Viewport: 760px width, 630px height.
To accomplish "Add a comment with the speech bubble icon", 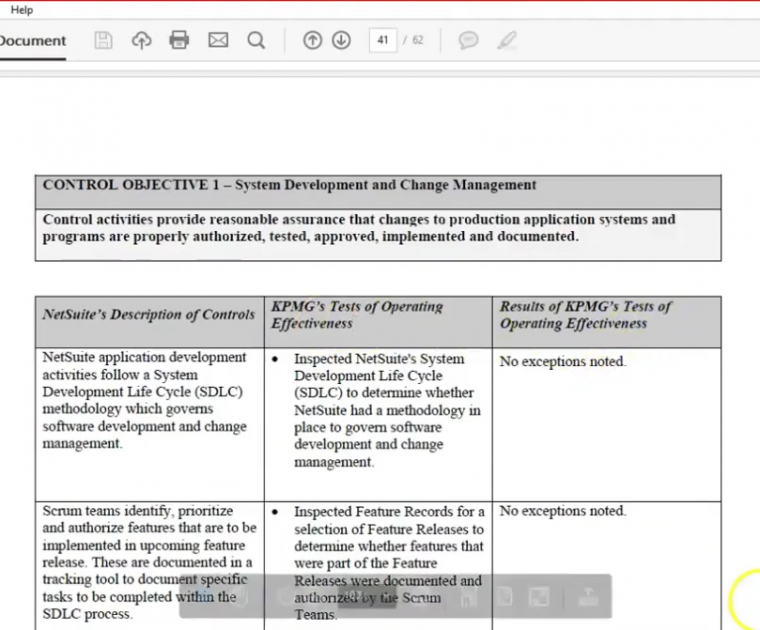I will [x=468, y=41].
